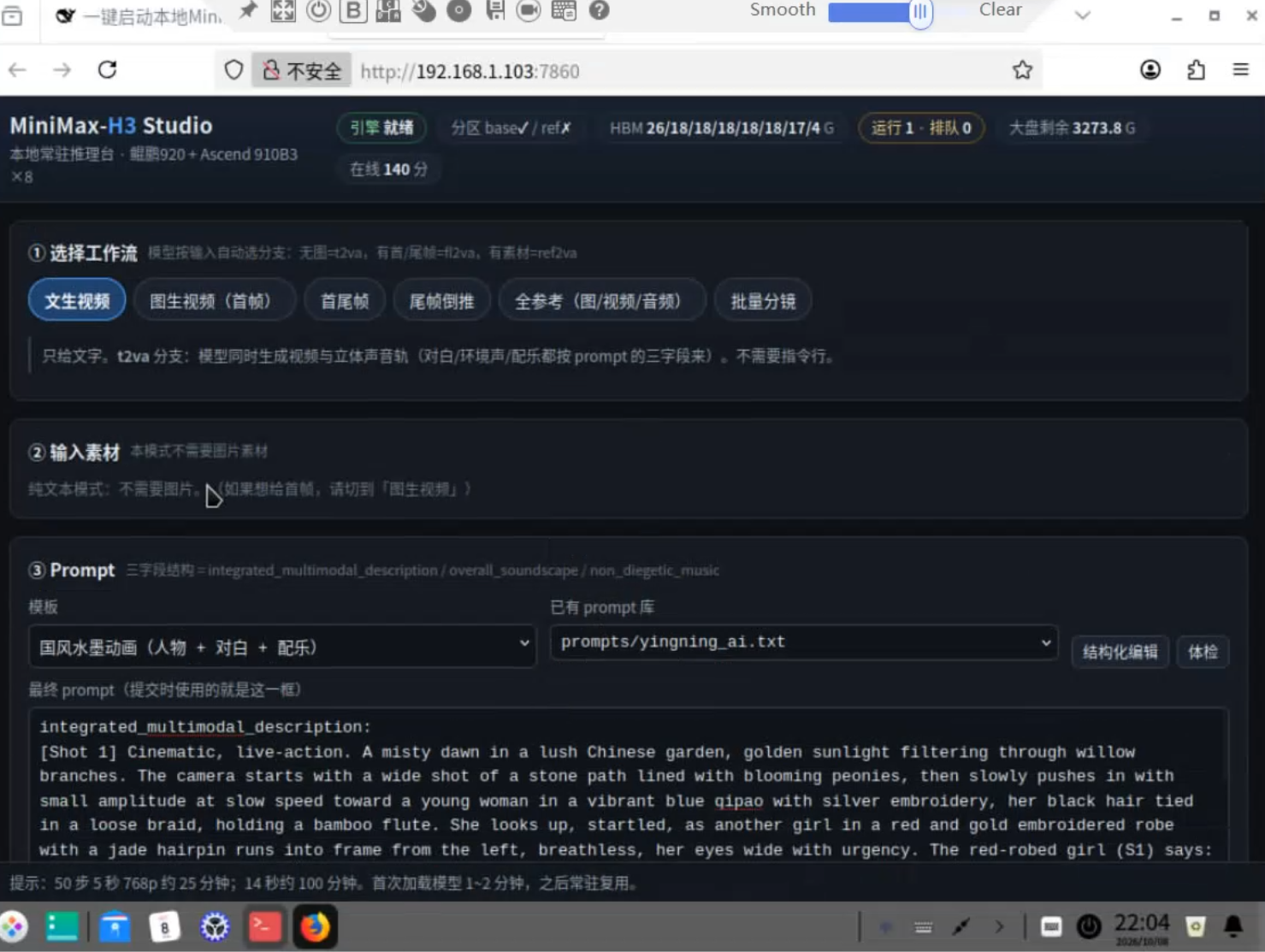
Task: Bookmark this page with the star icon
Action: 1022,70
